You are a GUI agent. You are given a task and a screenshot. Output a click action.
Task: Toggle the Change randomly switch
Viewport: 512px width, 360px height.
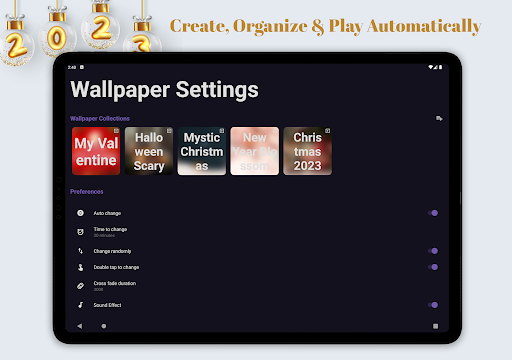click(x=433, y=251)
